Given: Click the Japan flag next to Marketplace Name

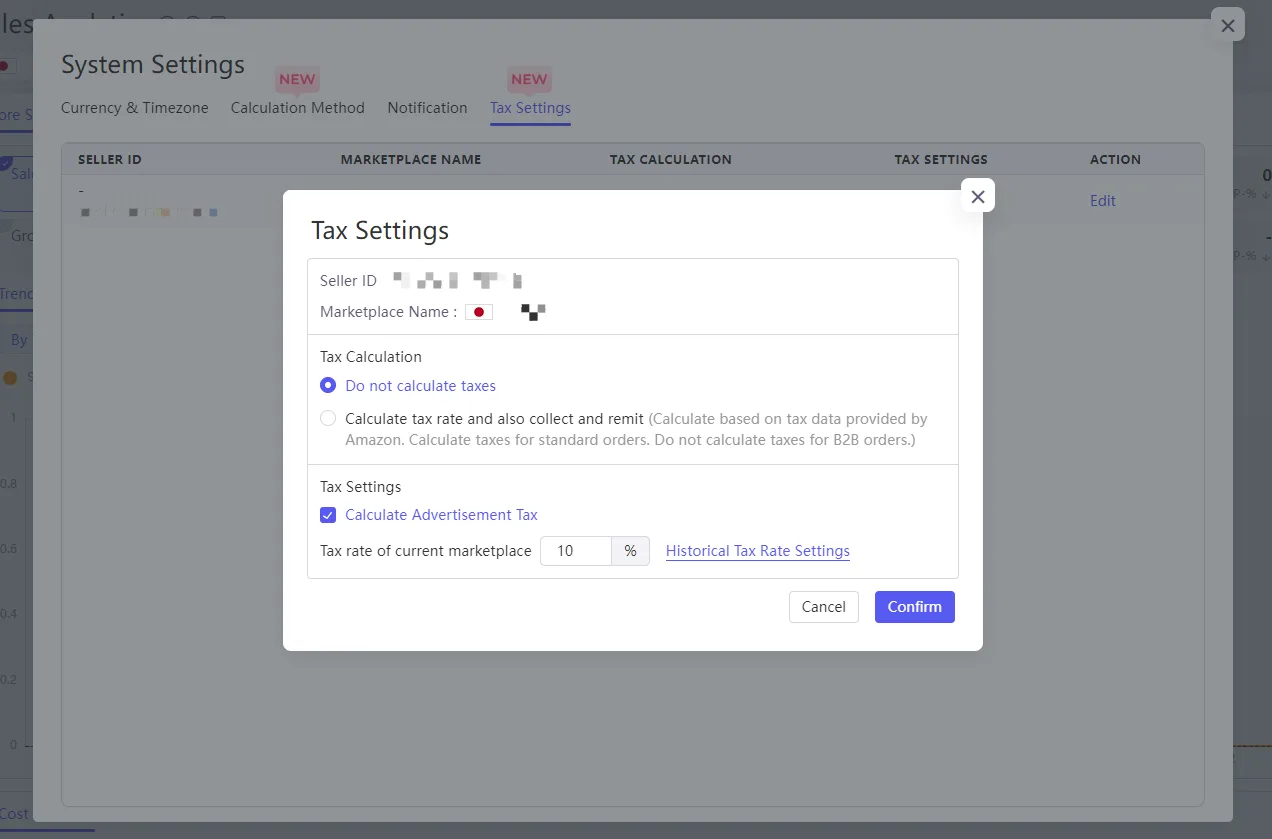Looking at the screenshot, I should coord(479,312).
